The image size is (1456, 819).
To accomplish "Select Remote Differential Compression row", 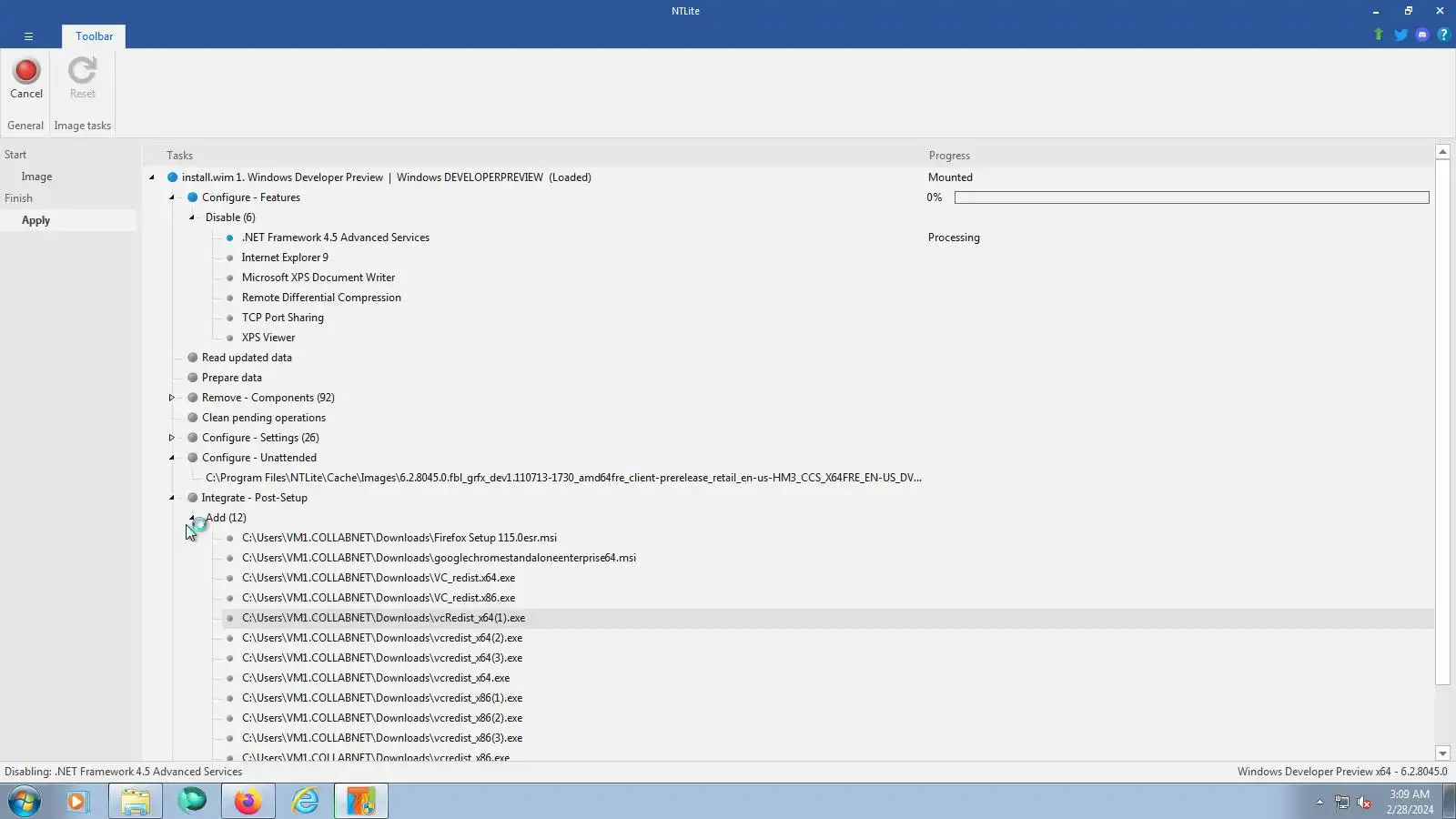I will pyautogui.click(x=321, y=298).
